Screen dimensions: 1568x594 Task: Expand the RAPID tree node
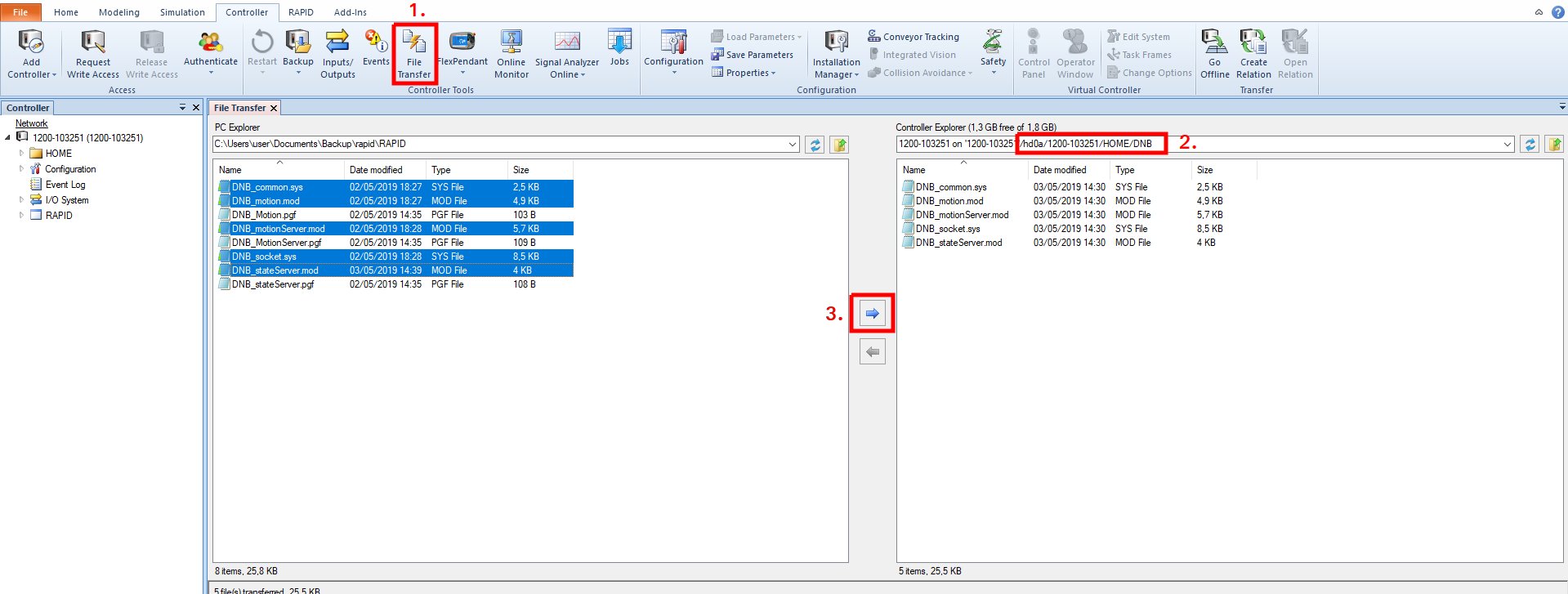coord(21,215)
